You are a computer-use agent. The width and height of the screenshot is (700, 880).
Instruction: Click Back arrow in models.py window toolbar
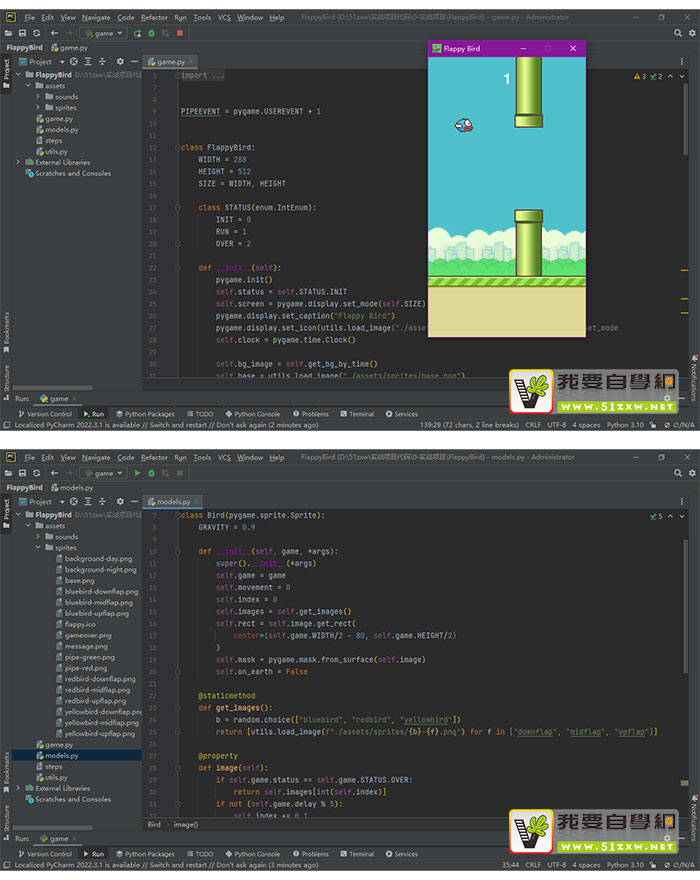point(54,473)
